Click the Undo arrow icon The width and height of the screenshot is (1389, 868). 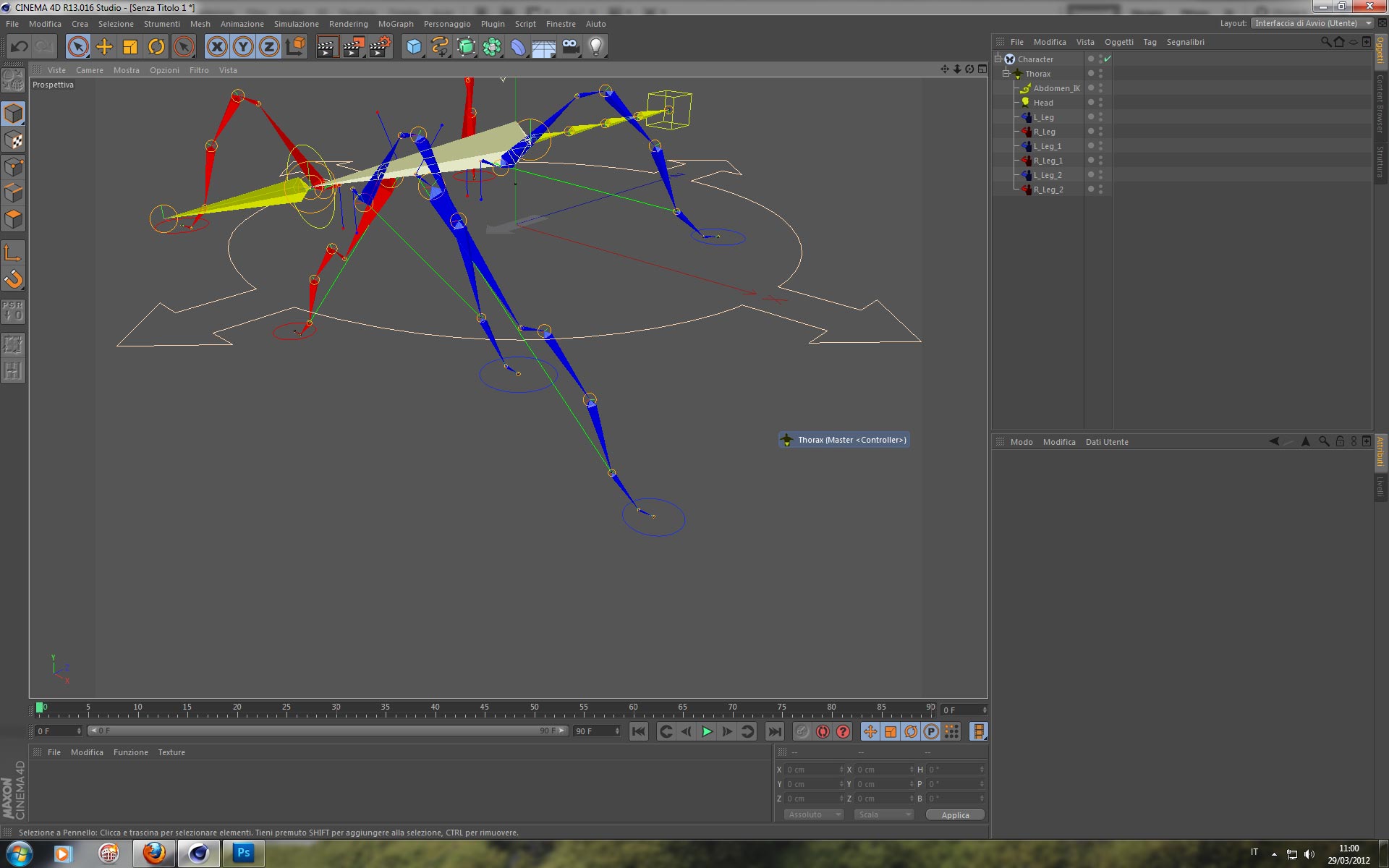coord(20,47)
